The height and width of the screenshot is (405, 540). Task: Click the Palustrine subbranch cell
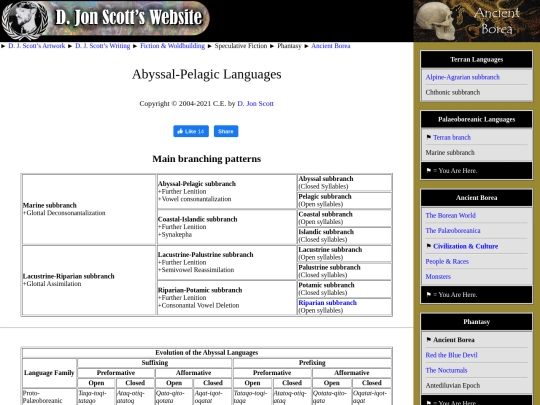(x=344, y=271)
